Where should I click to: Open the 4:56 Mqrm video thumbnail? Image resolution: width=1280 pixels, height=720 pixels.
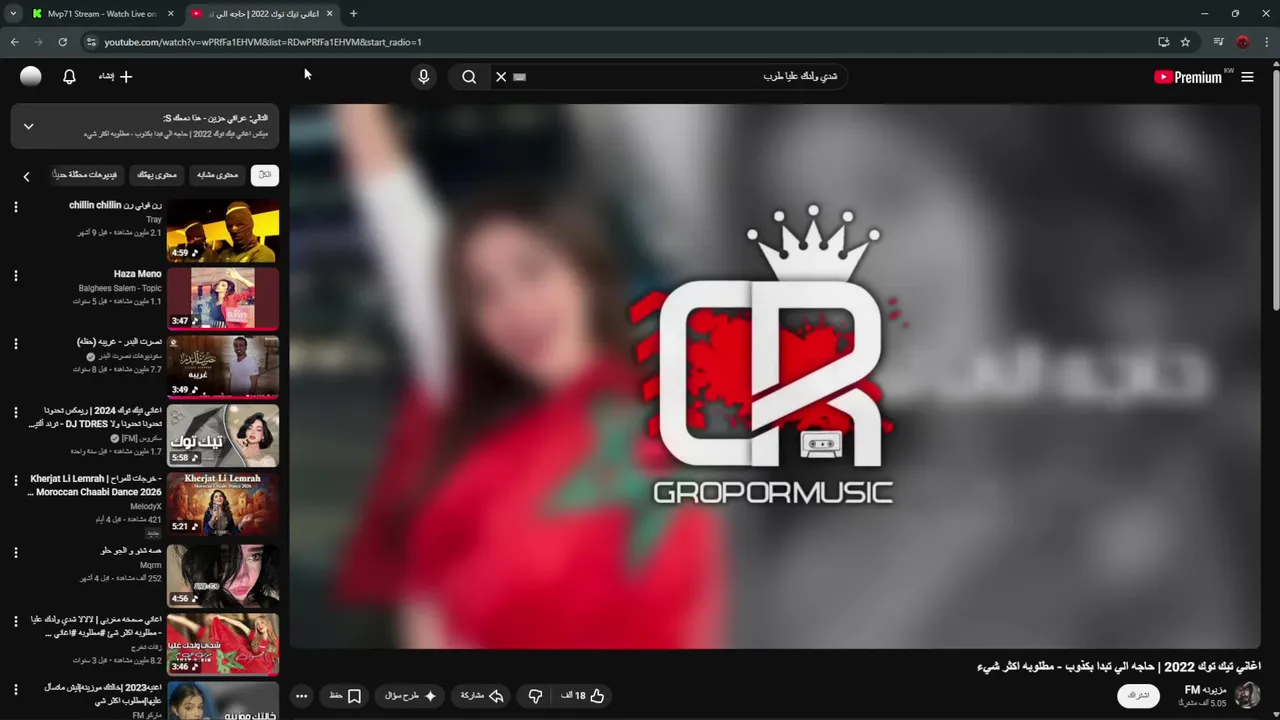[x=223, y=574]
